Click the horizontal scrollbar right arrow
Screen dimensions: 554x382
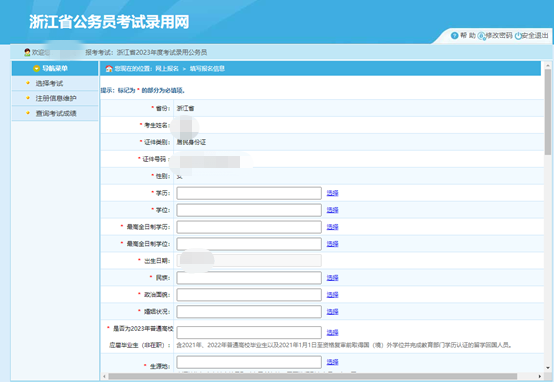coord(540,376)
